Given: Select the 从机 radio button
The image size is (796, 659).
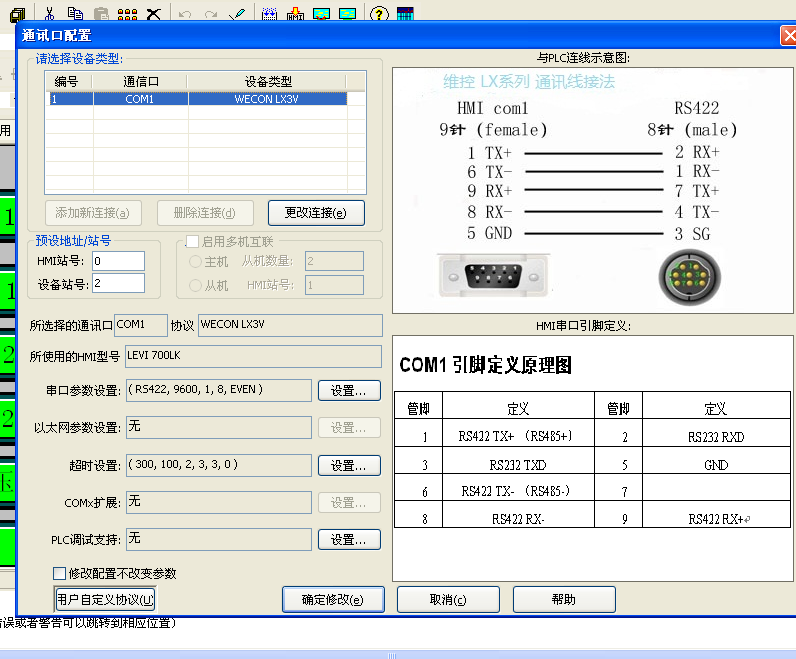Looking at the screenshot, I should tap(196, 286).
